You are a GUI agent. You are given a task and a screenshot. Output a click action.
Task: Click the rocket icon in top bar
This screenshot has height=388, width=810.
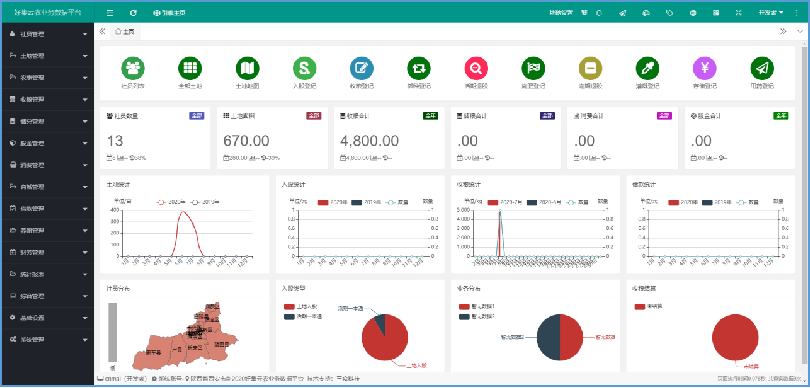tap(622, 12)
